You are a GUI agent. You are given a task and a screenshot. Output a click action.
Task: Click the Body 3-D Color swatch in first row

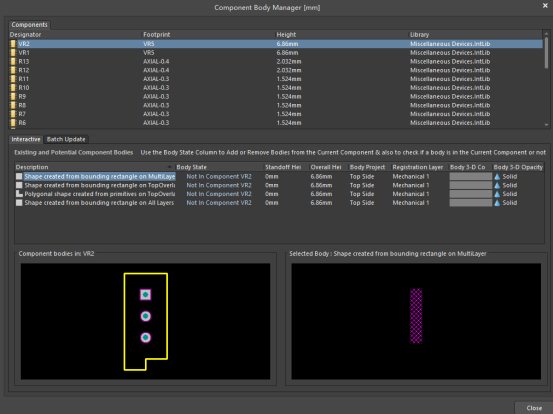click(x=470, y=176)
